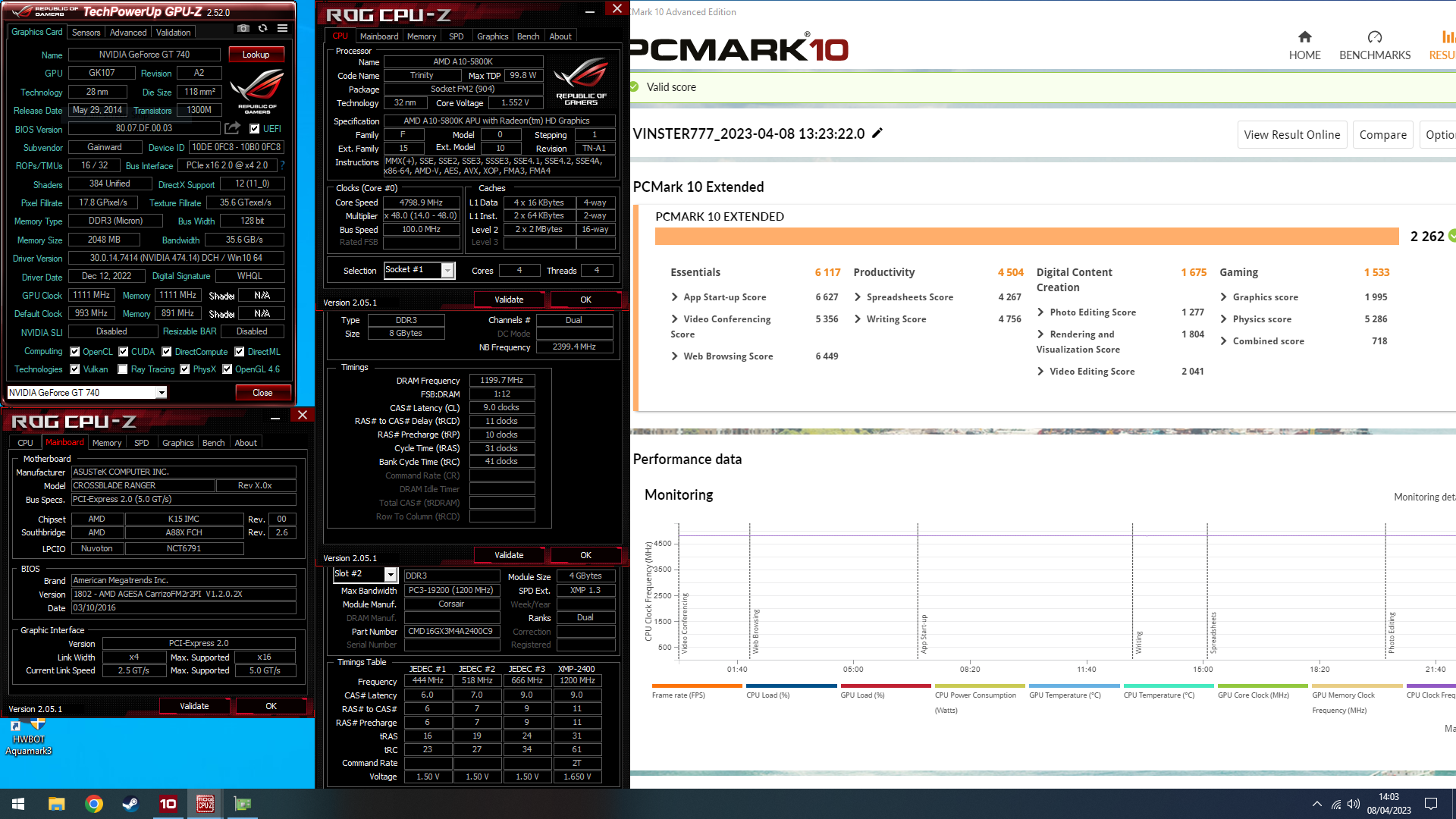Open the Socket #1 selection dropdown
The width and height of the screenshot is (1456, 819).
(447, 270)
